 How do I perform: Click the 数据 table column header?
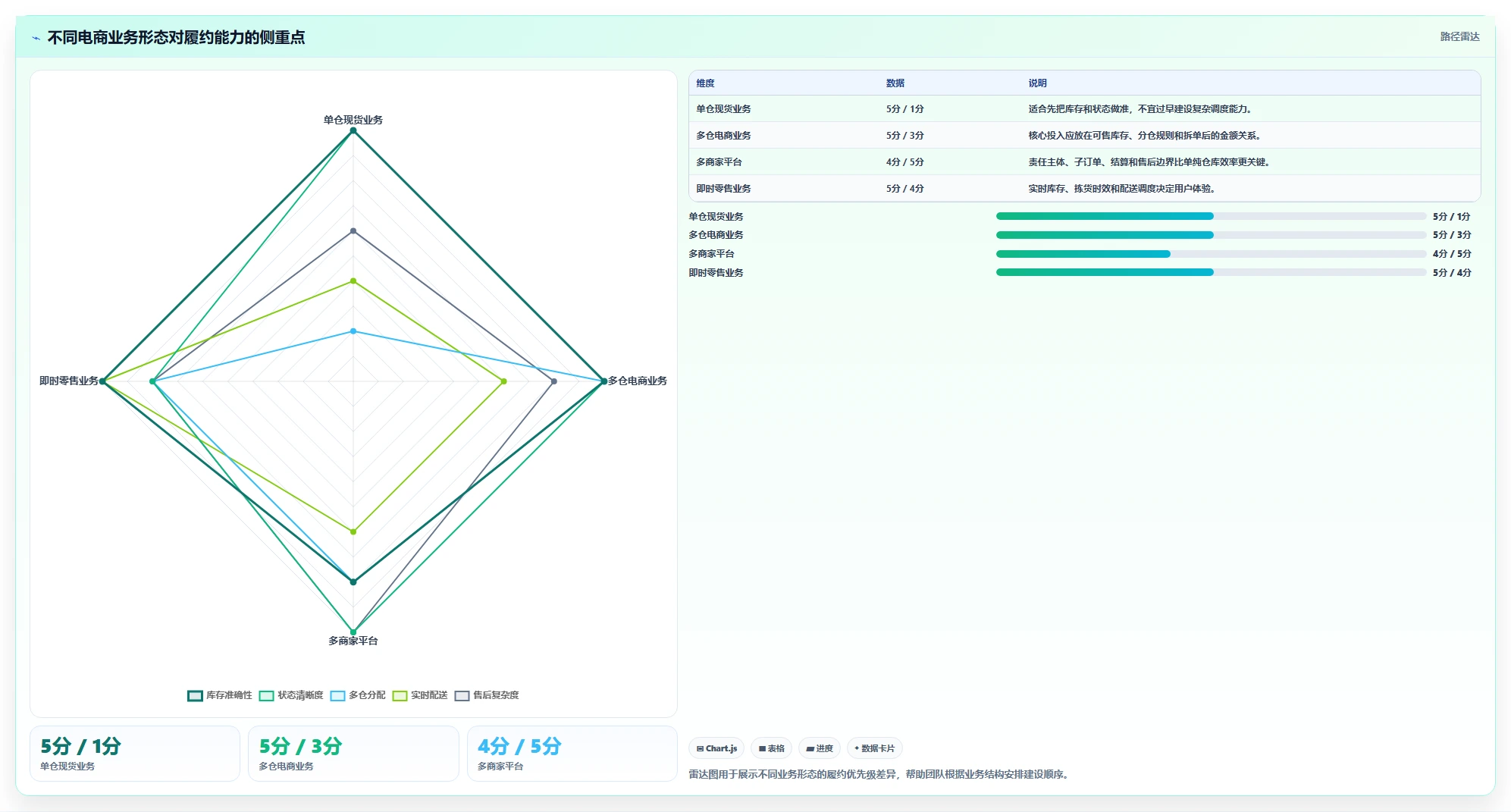[x=895, y=83]
